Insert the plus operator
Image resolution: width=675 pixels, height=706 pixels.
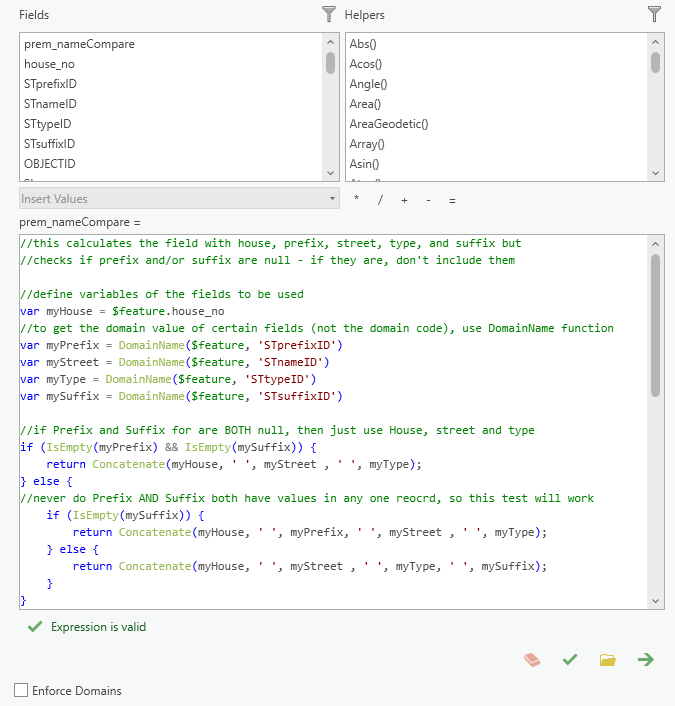point(404,200)
